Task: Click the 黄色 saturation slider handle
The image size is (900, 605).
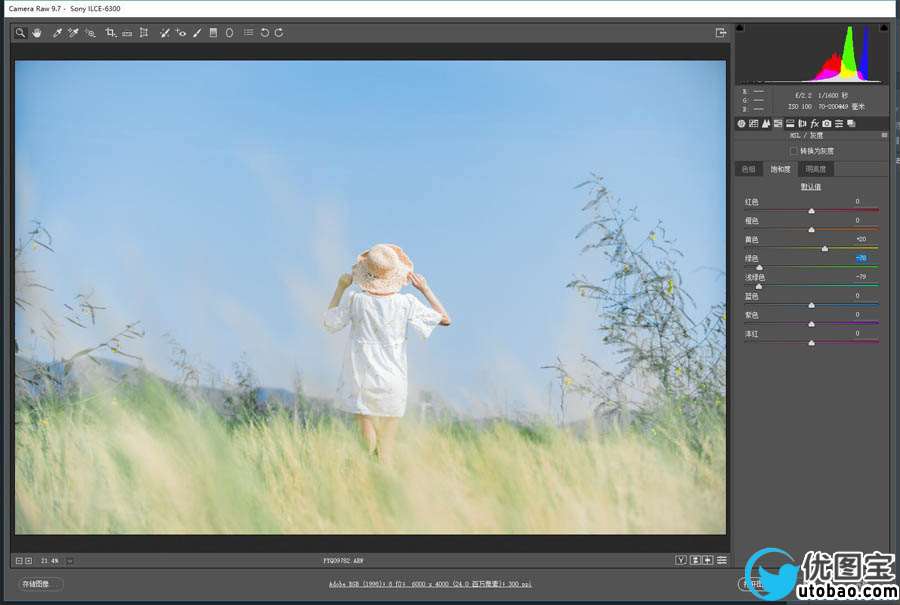Action: (x=825, y=248)
